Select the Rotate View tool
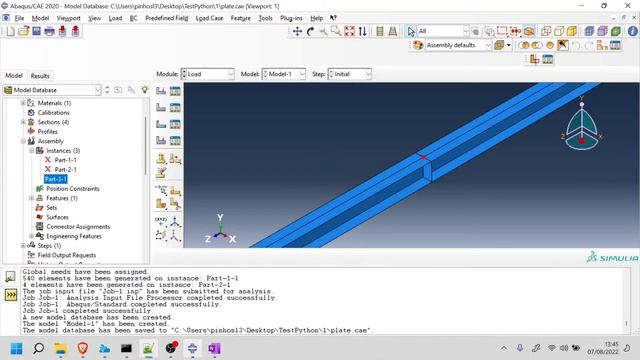640x360 pixels. tap(311, 31)
